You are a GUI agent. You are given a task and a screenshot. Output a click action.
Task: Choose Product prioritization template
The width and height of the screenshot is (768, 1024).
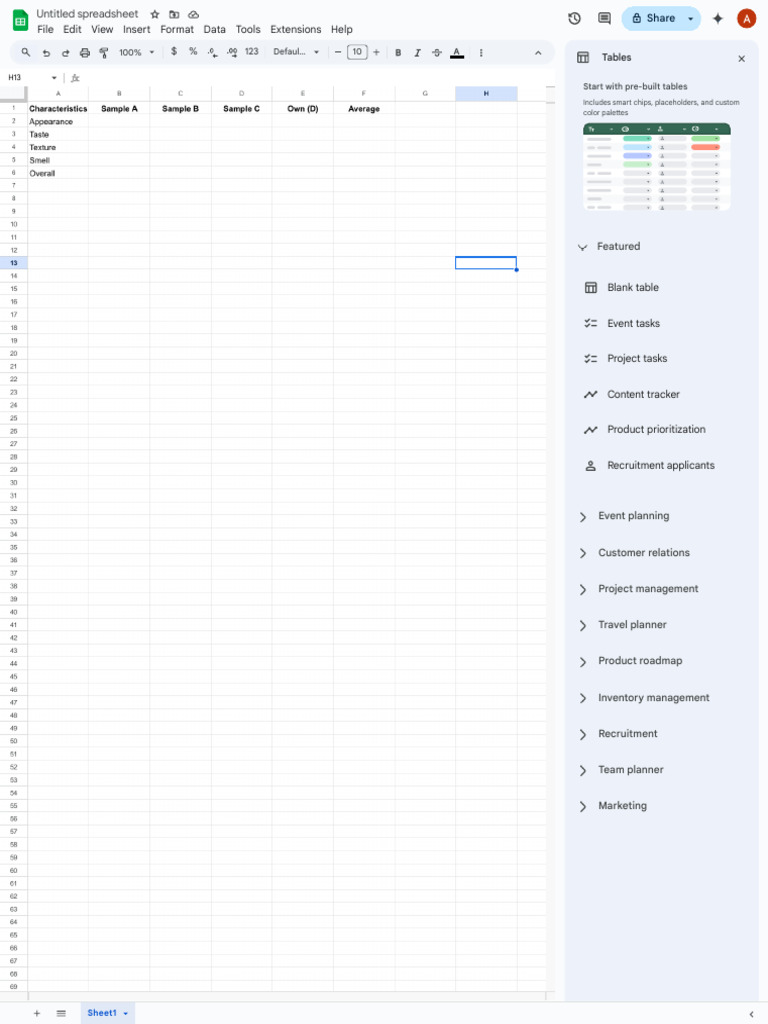(x=645, y=430)
